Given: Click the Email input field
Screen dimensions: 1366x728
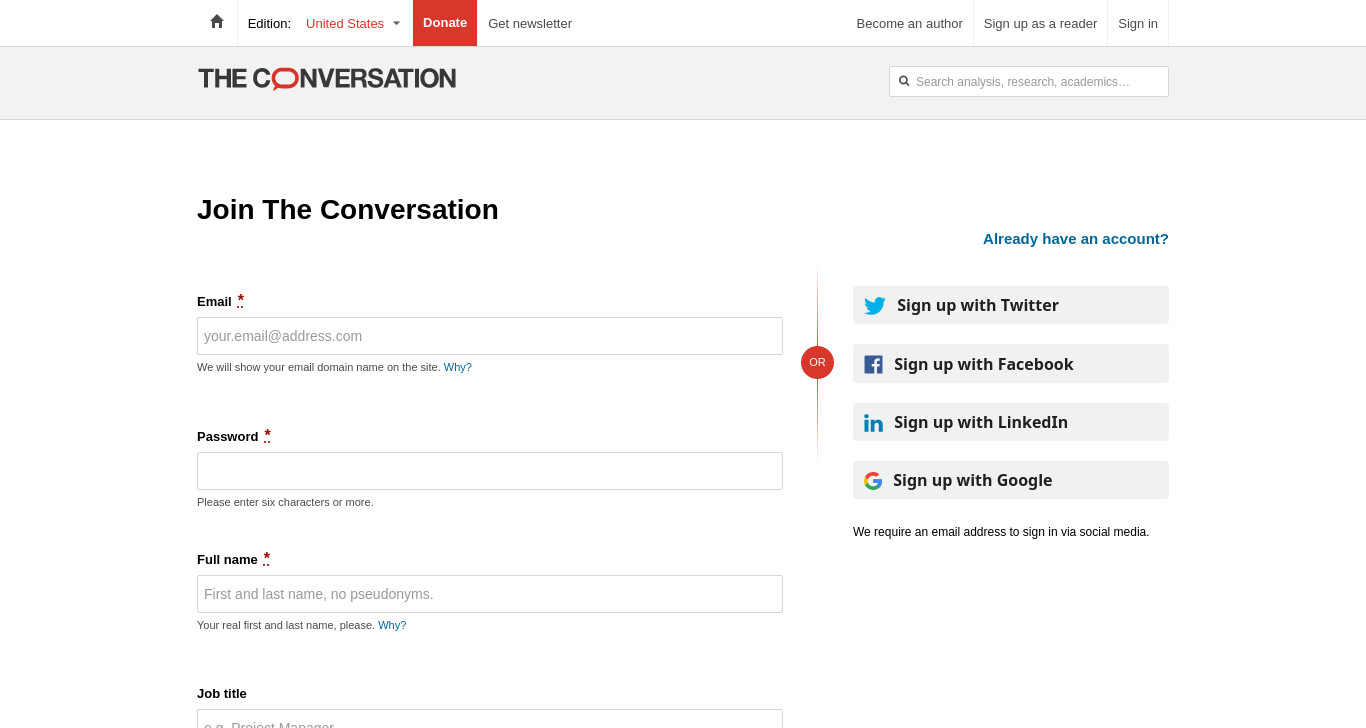Looking at the screenshot, I should click(490, 336).
